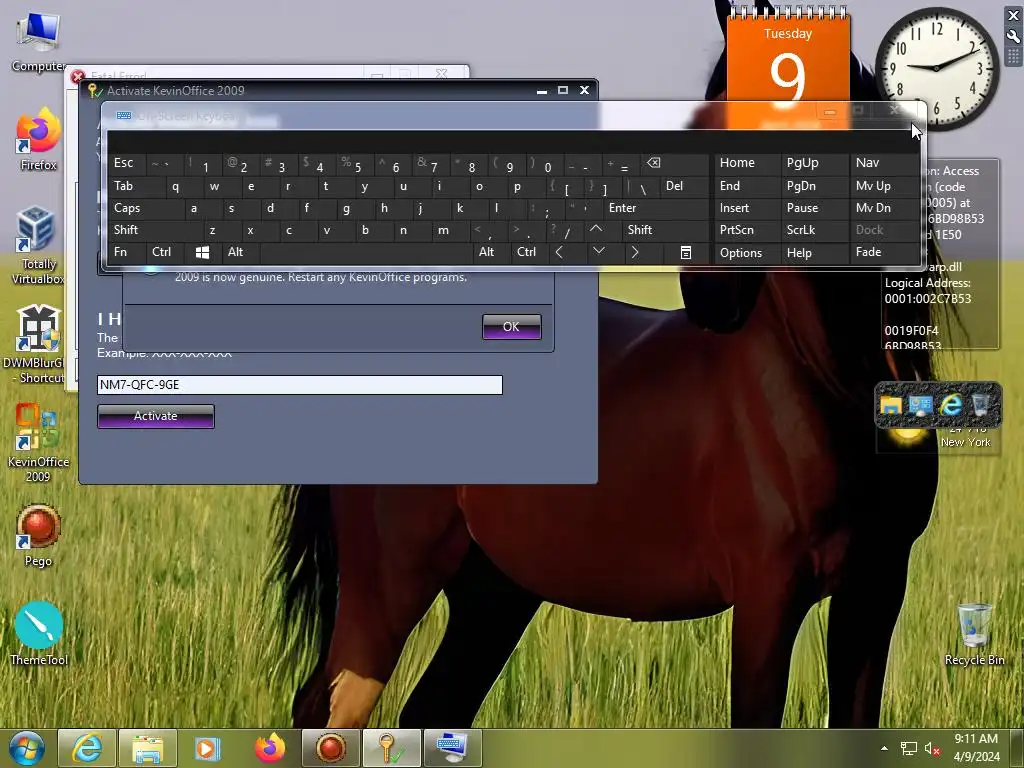This screenshot has height=768, width=1024.
Task: Click the product key input field
Action: point(300,385)
